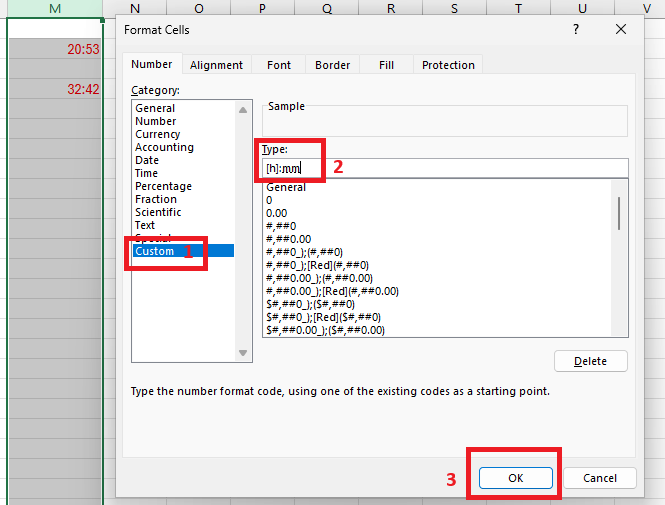This screenshot has height=505, width=665.
Task: Select format #,##0_);[Red](#,##0)
Action: tap(437, 265)
